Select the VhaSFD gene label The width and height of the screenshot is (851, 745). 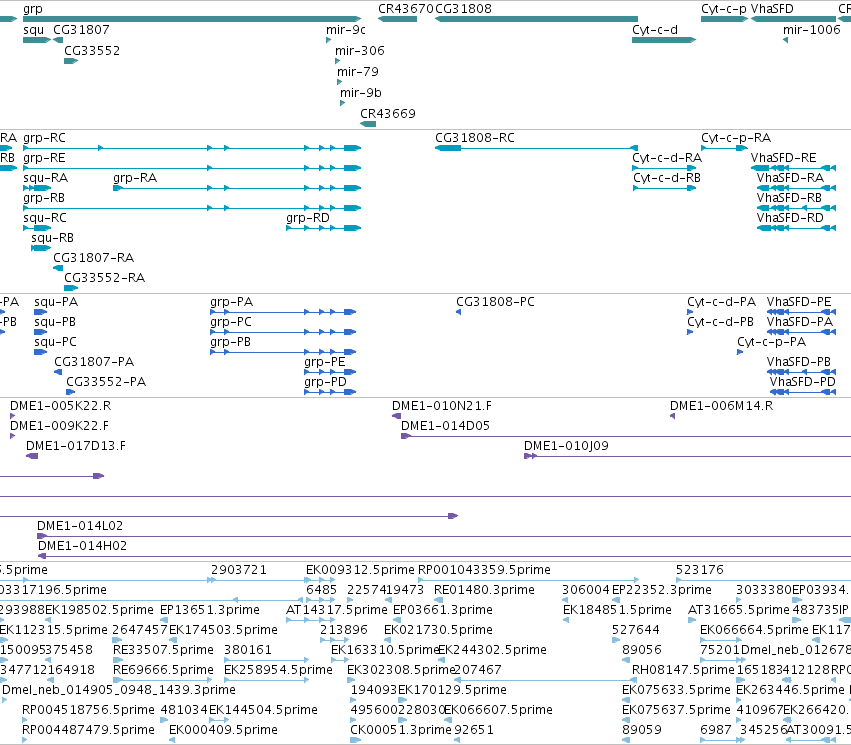(x=772, y=9)
